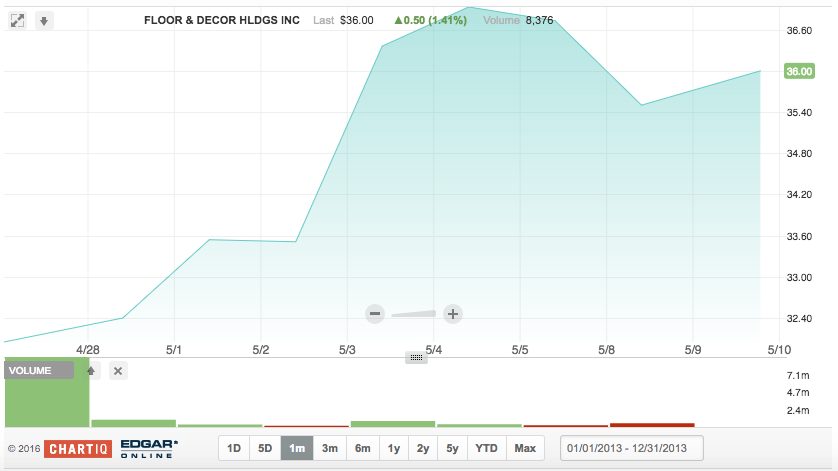Expand chart to full screen icon

(17, 21)
